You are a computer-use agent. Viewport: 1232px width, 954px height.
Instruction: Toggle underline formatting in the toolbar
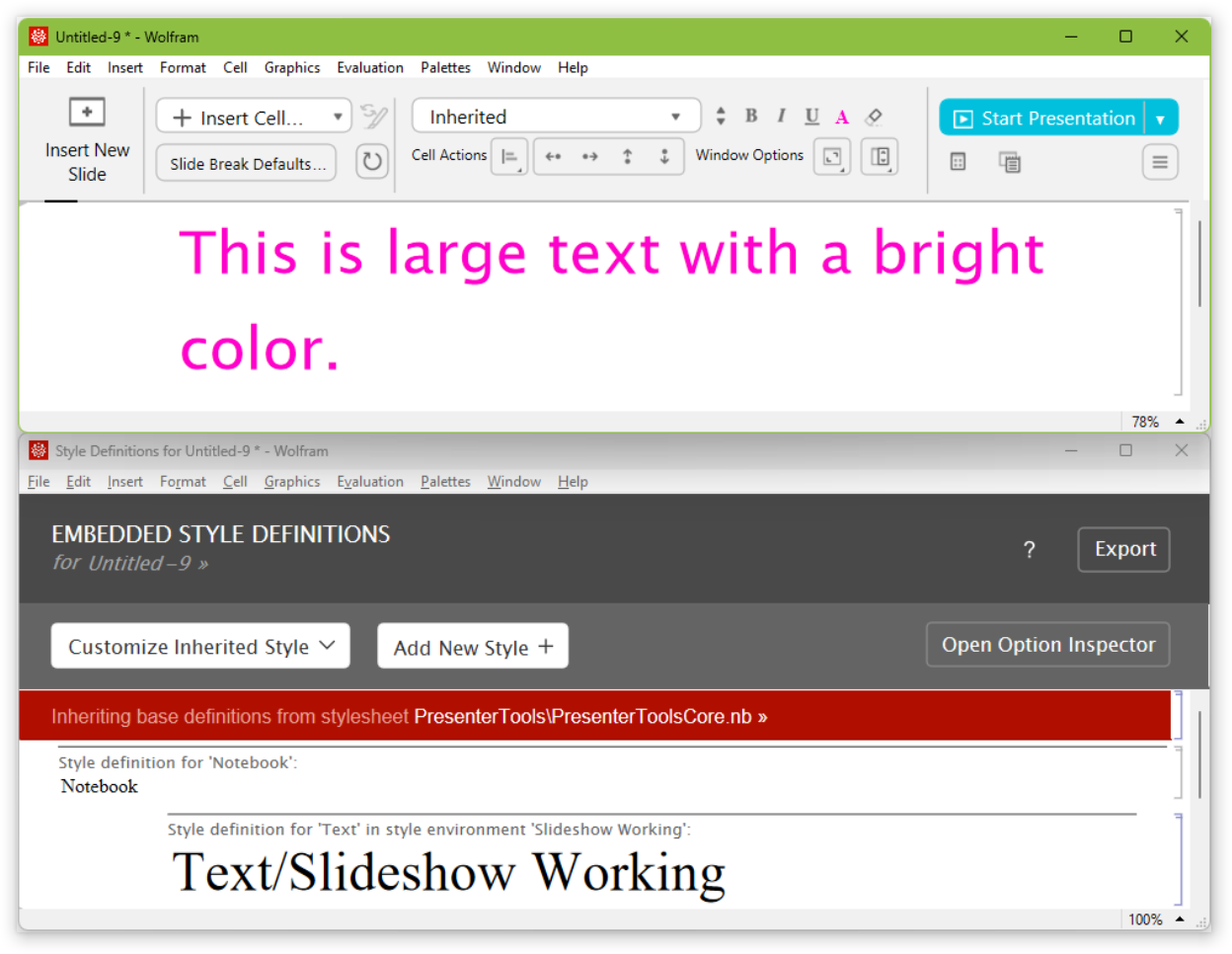pyautogui.click(x=811, y=117)
